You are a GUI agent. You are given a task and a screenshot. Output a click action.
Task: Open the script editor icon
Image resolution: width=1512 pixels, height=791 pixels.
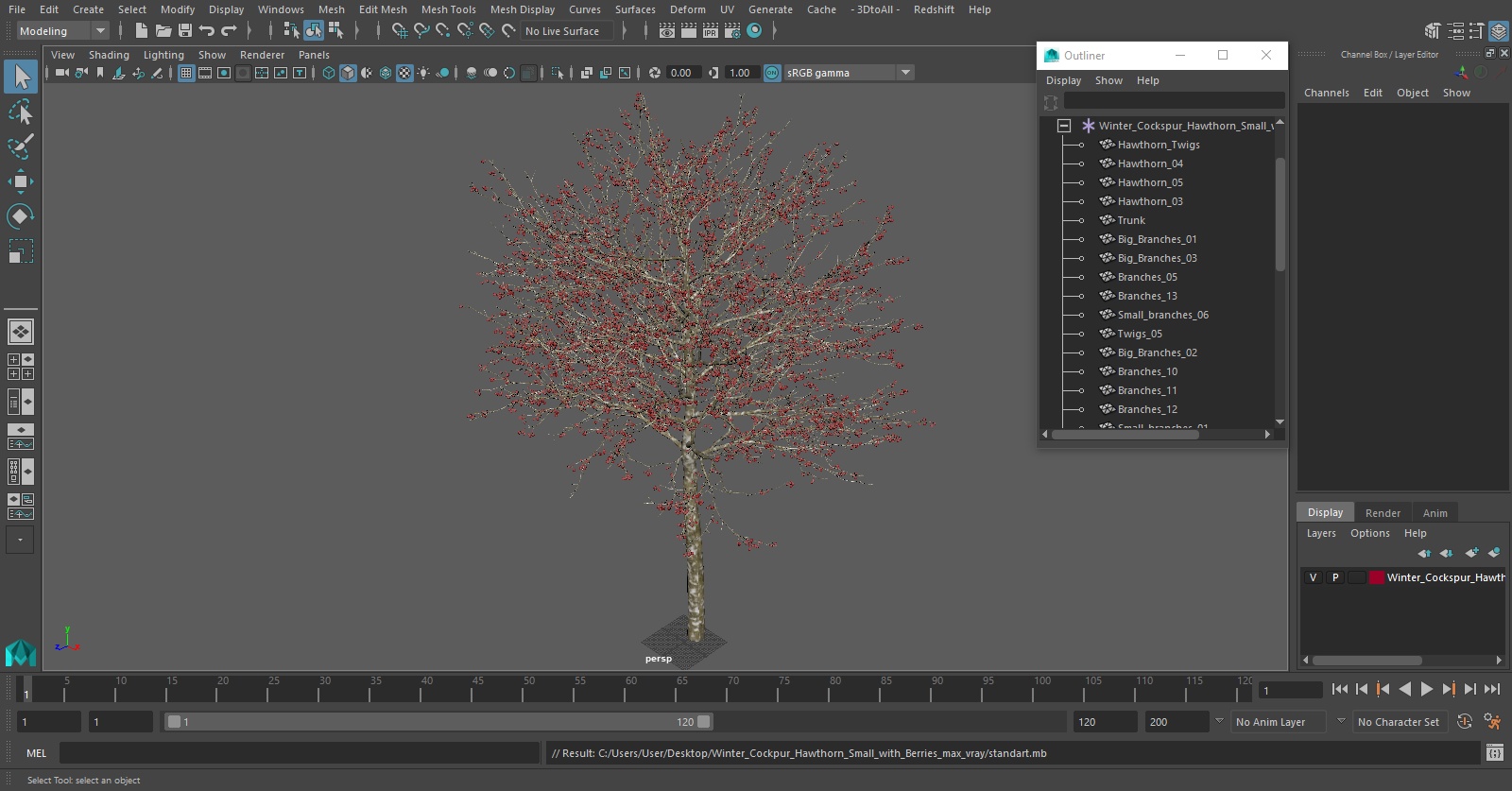coord(1495,753)
